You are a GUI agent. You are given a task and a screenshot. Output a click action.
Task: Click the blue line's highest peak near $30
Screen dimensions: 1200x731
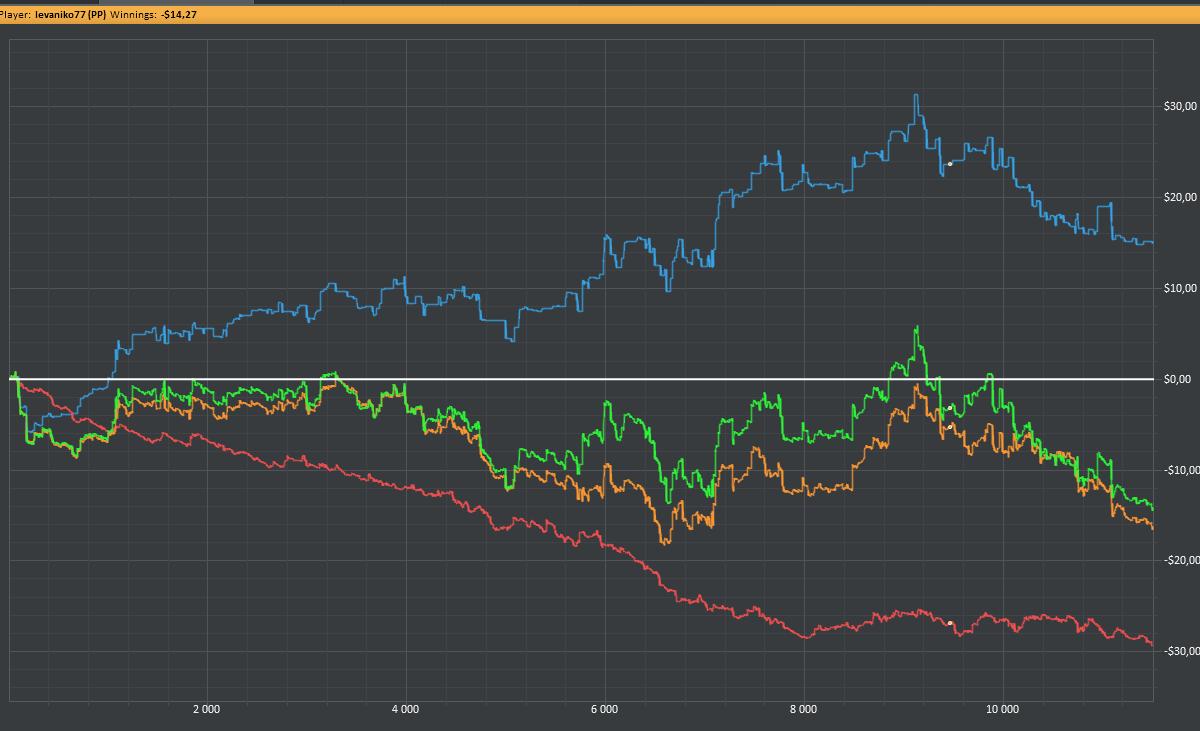click(x=915, y=96)
